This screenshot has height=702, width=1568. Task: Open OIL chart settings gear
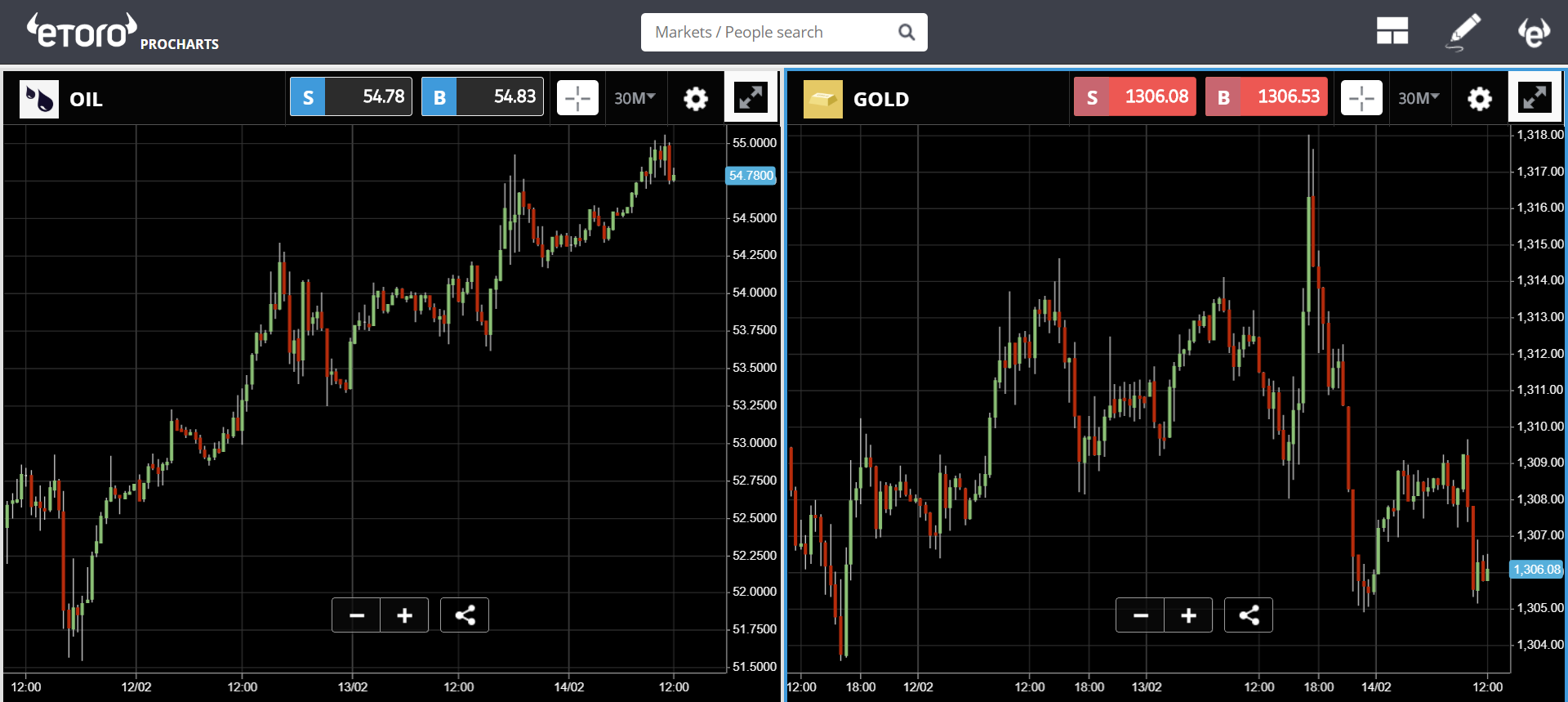pos(695,99)
